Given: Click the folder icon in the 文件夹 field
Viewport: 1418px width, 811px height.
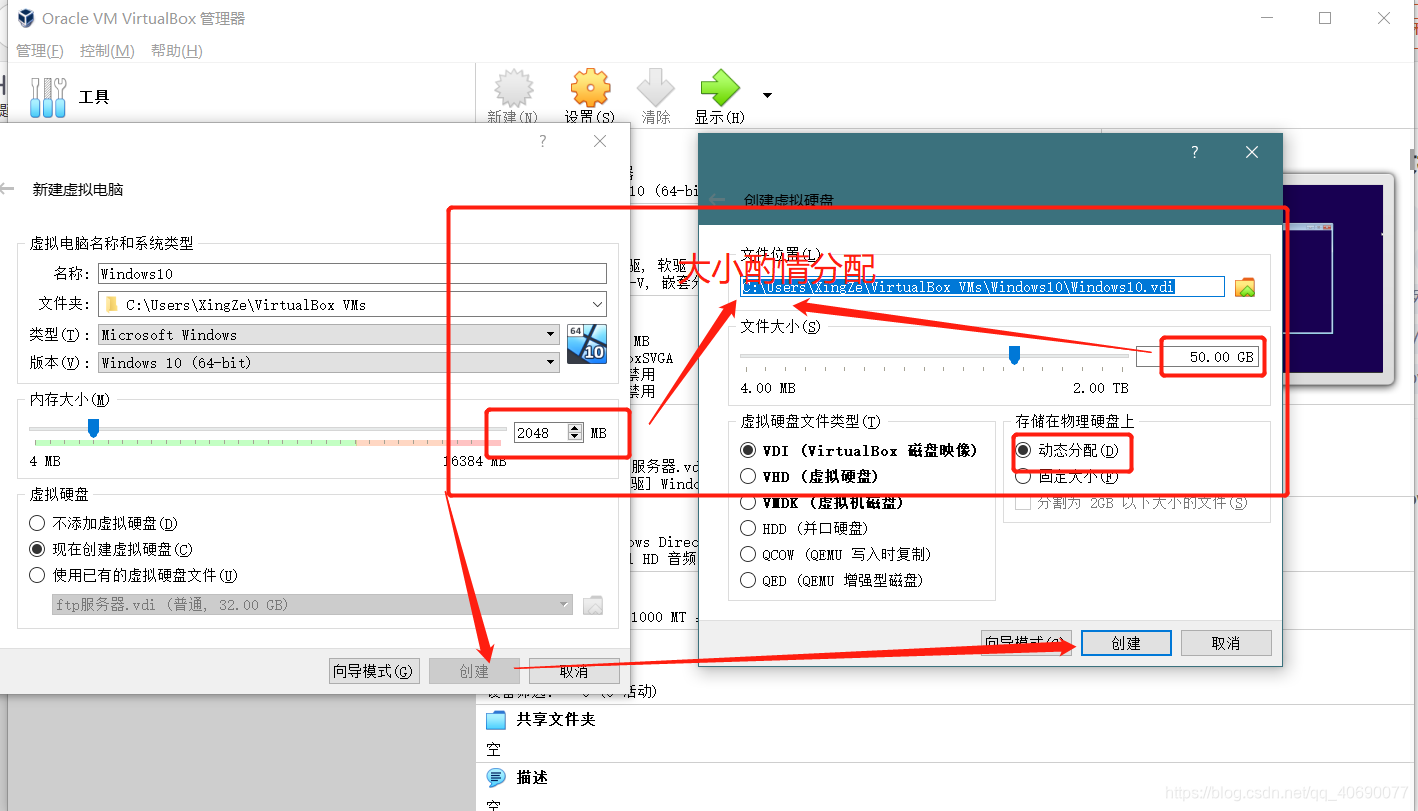Looking at the screenshot, I should (x=112, y=304).
